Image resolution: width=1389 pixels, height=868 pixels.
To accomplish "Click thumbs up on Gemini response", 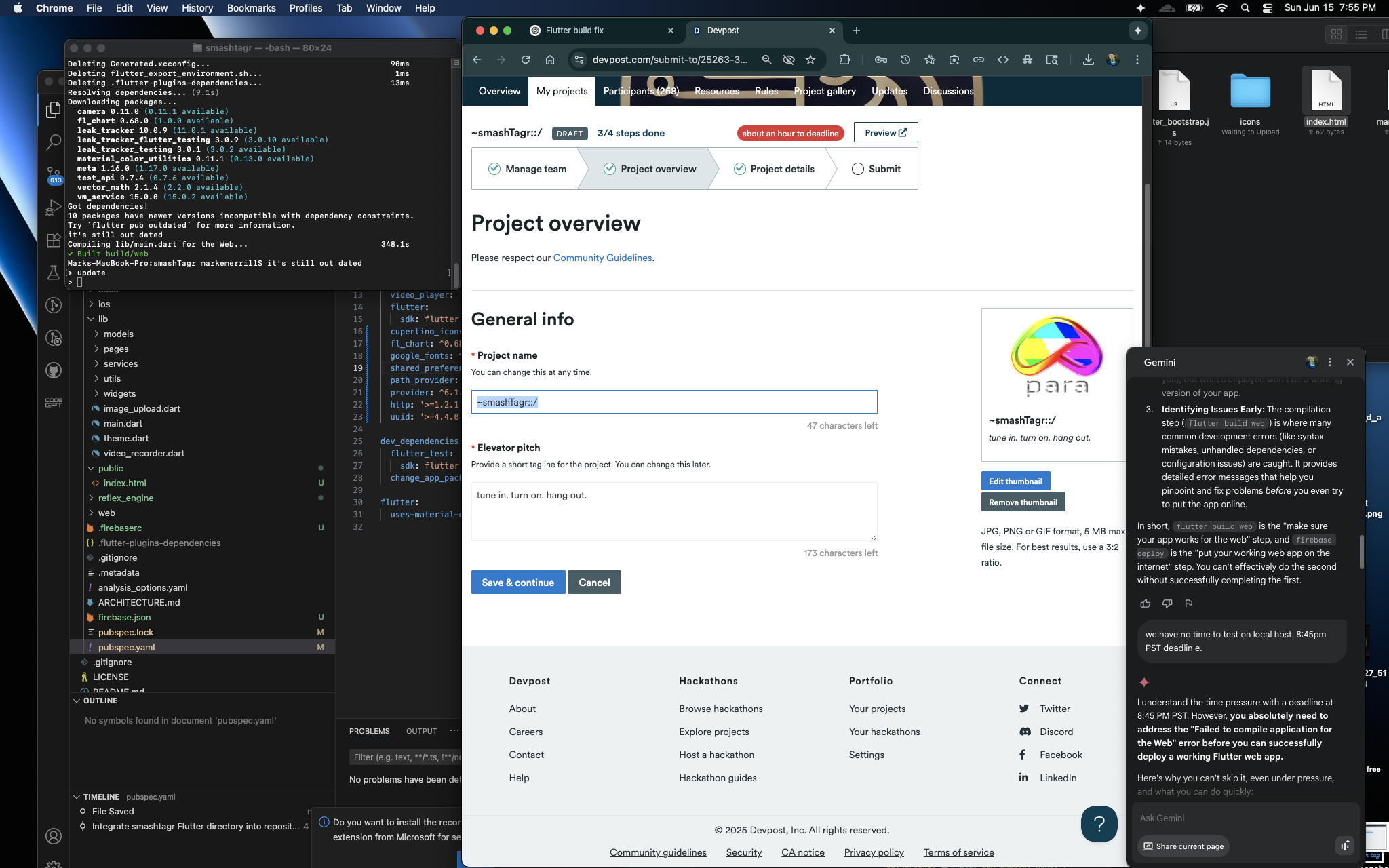I will 1146,604.
